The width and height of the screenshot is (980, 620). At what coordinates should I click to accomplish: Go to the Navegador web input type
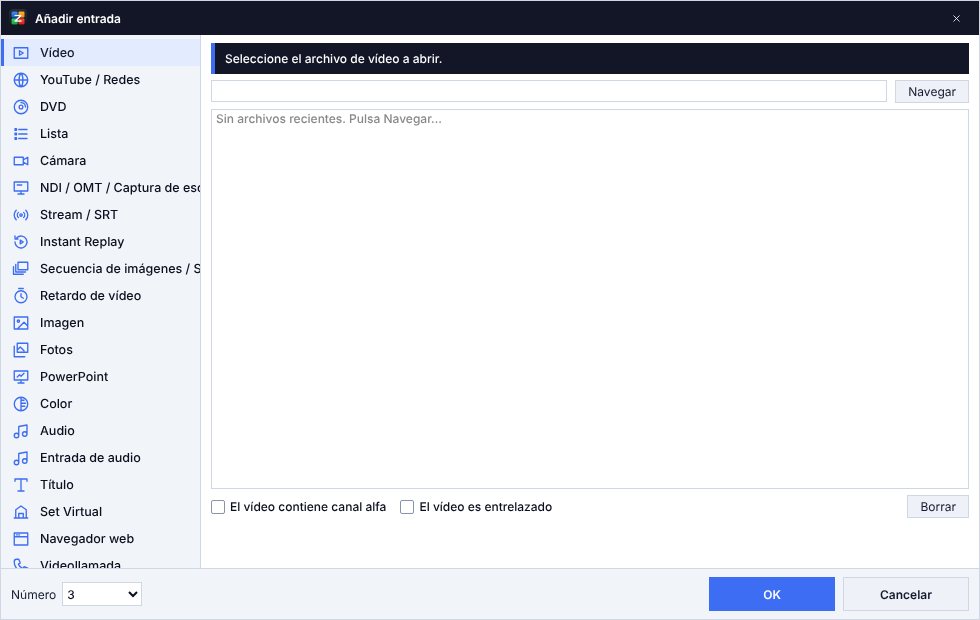click(x=101, y=539)
